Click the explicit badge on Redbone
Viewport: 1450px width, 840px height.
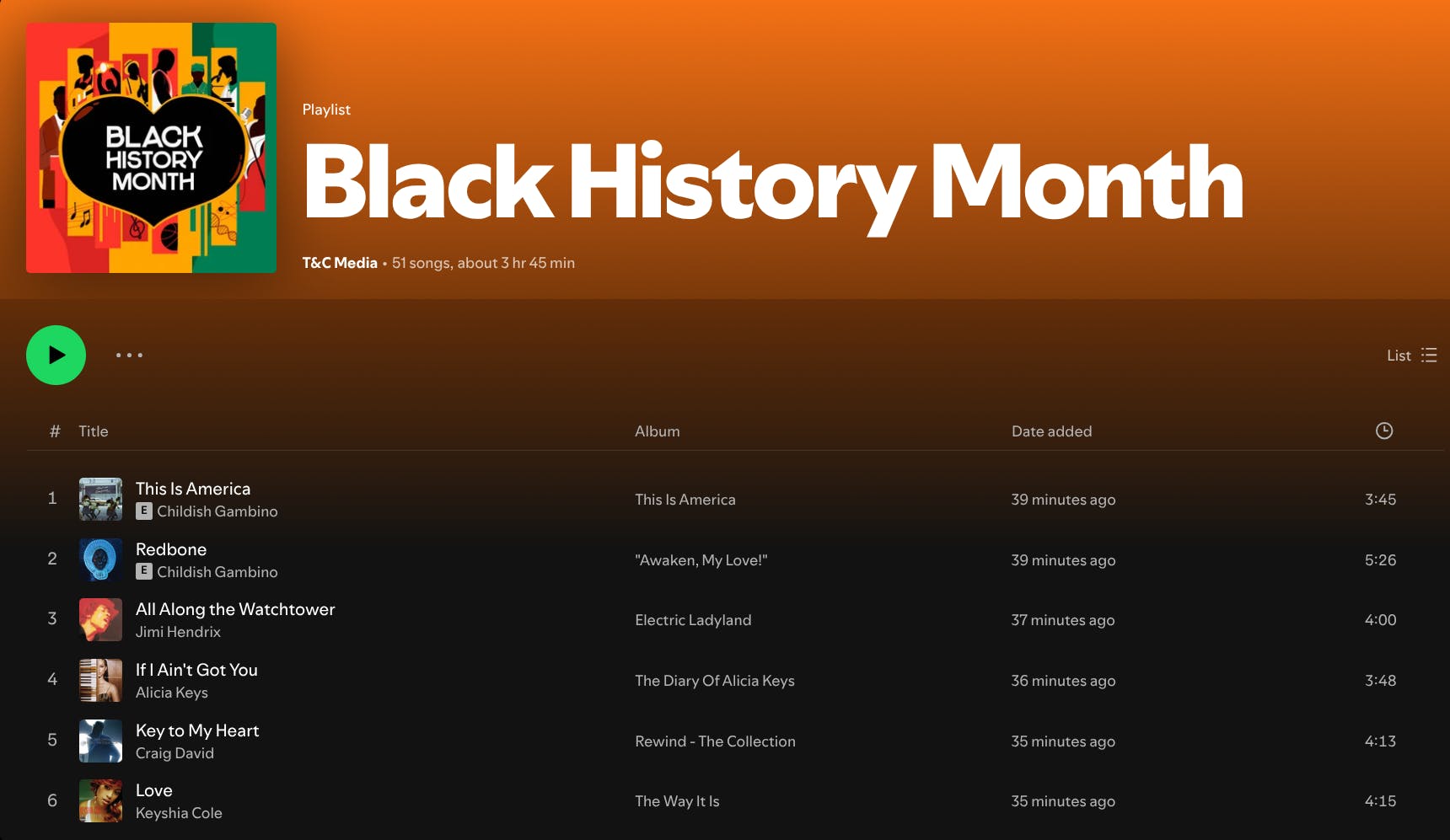143,572
